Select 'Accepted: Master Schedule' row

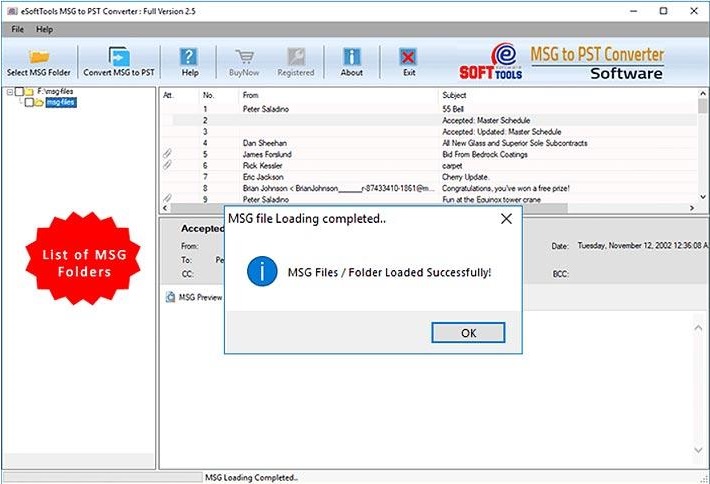pos(429,120)
